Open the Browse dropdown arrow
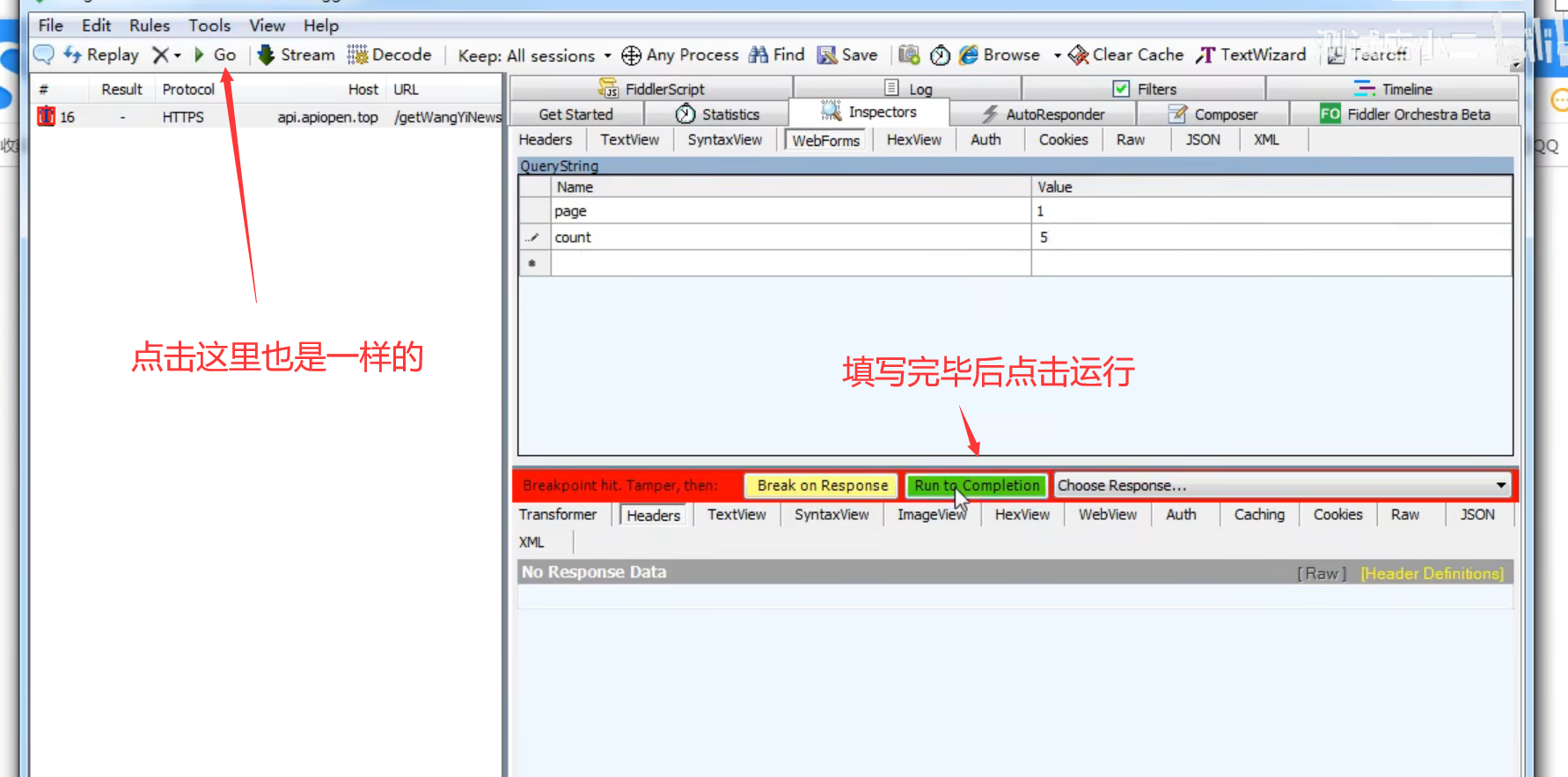 pos(1058,55)
